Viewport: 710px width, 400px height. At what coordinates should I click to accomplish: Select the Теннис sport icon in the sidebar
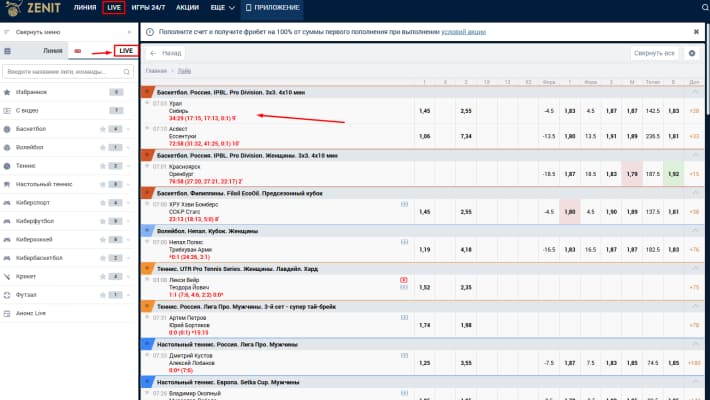coord(7,166)
